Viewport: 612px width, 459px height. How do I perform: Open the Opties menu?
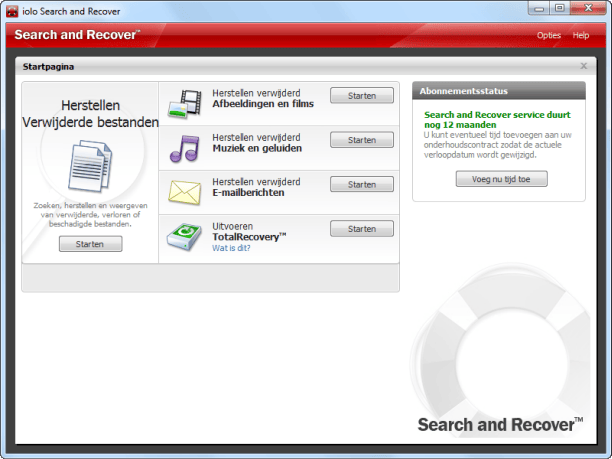tap(548, 35)
